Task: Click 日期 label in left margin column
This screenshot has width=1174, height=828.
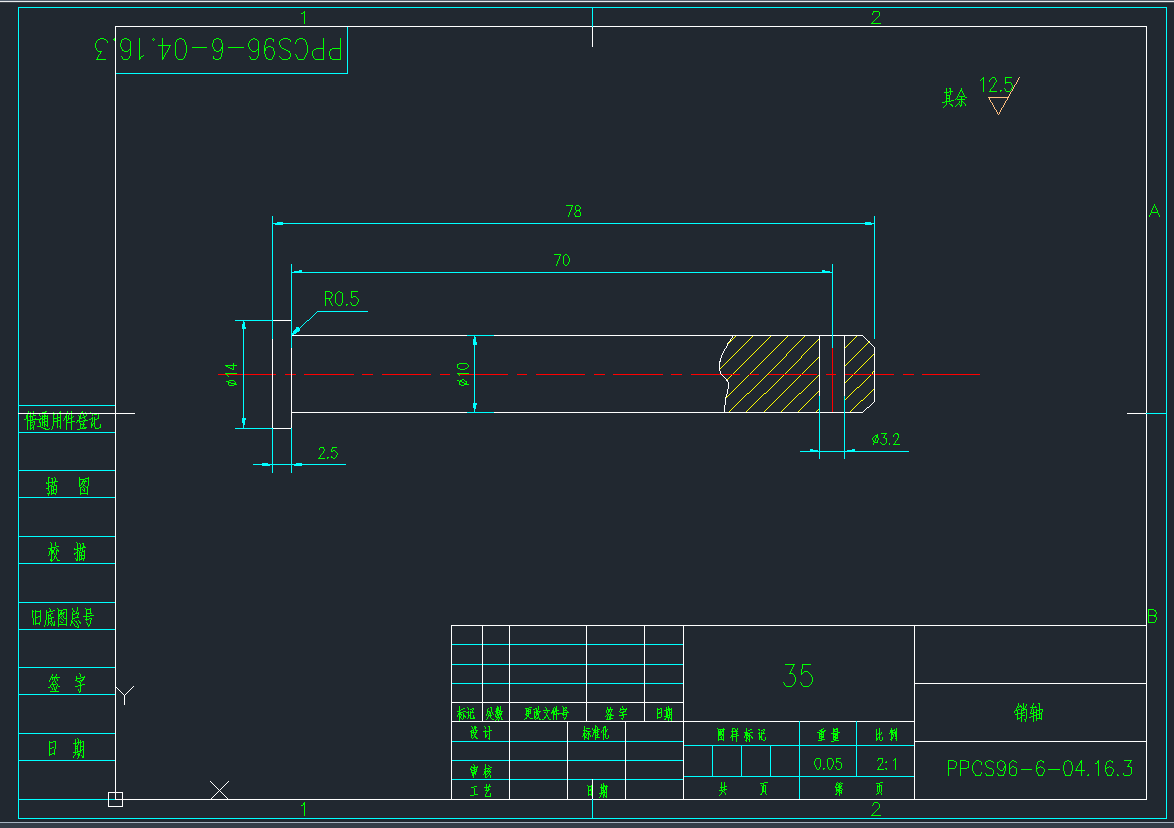Action: 67,748
